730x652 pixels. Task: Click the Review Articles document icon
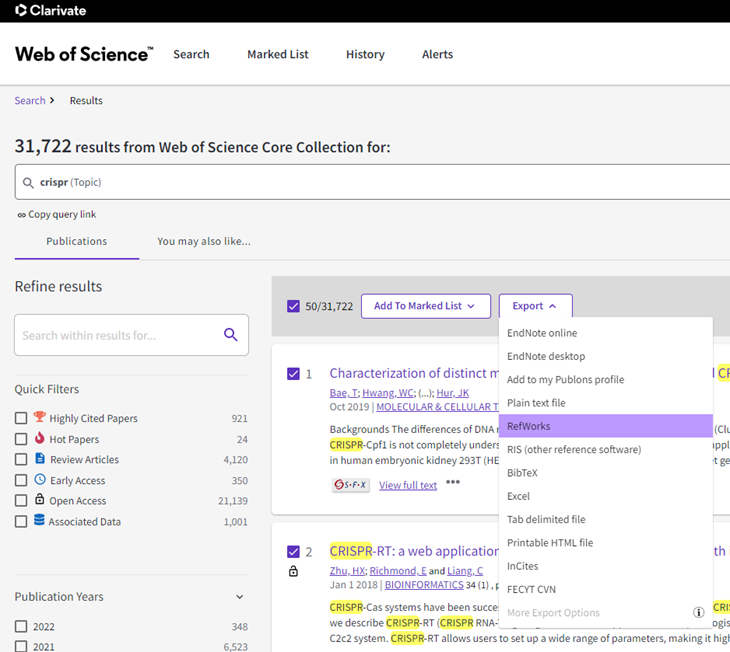pyautogui.click(x=40, y=458)
